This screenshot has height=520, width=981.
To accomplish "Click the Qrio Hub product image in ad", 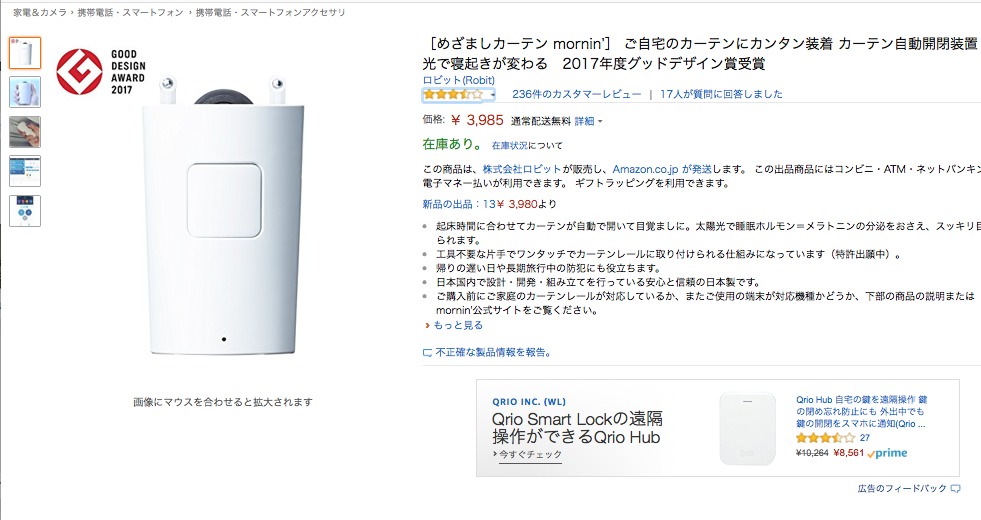I will coord(748,427).
